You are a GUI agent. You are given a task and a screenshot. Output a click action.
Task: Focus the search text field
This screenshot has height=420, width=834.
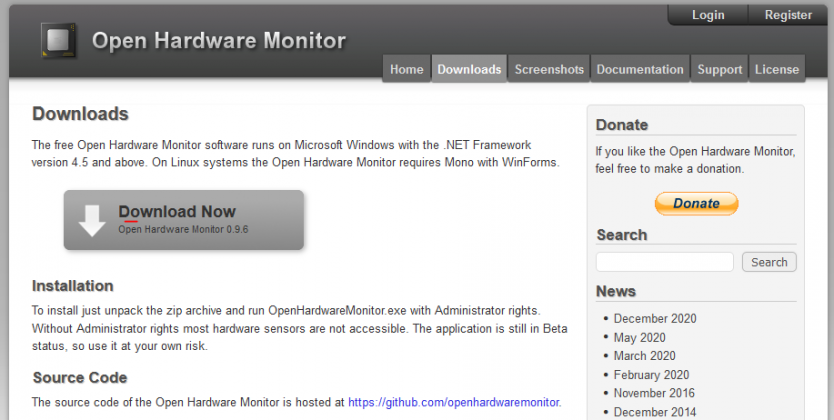(665, 262)
